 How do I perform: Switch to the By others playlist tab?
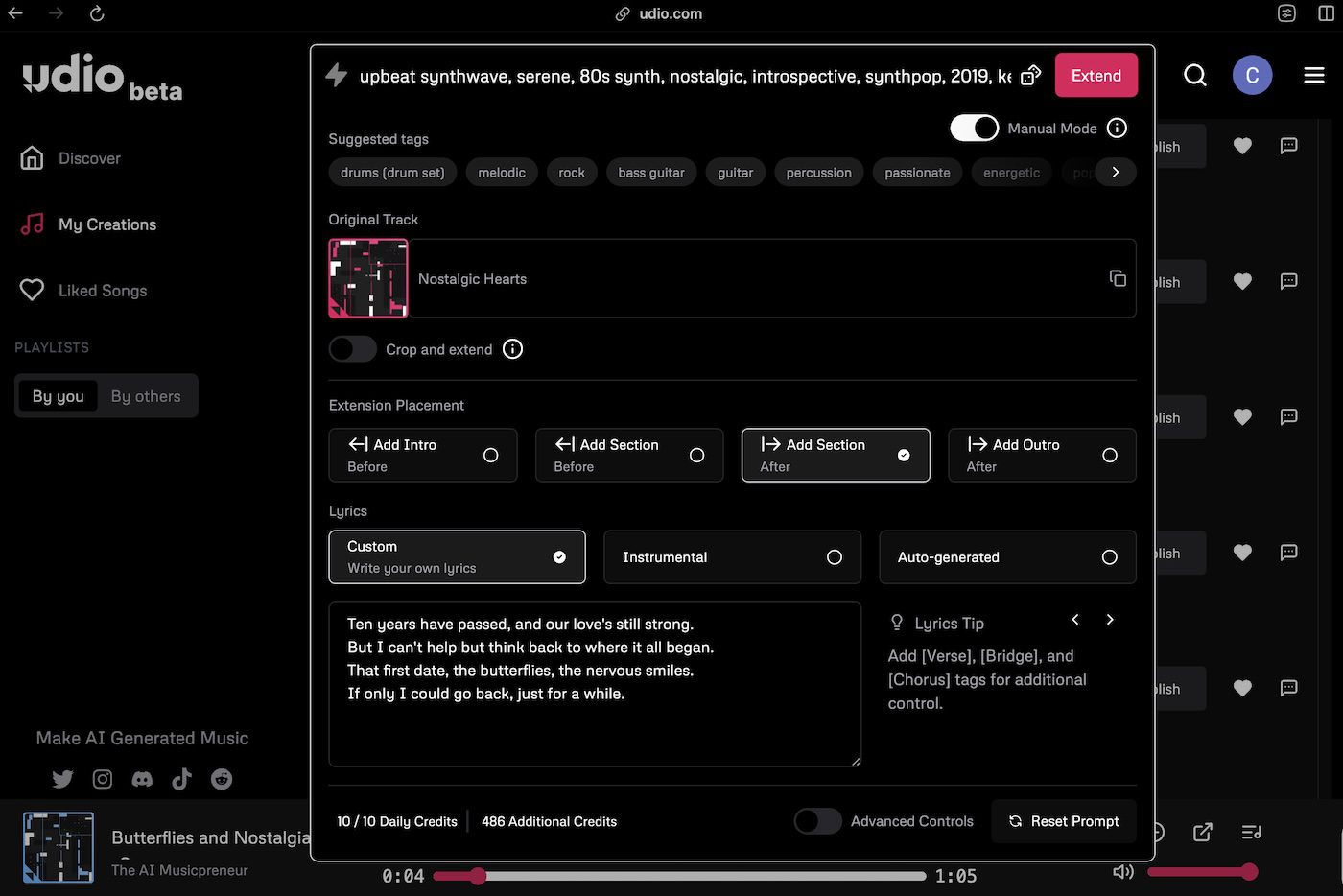(x=146, y=395)
